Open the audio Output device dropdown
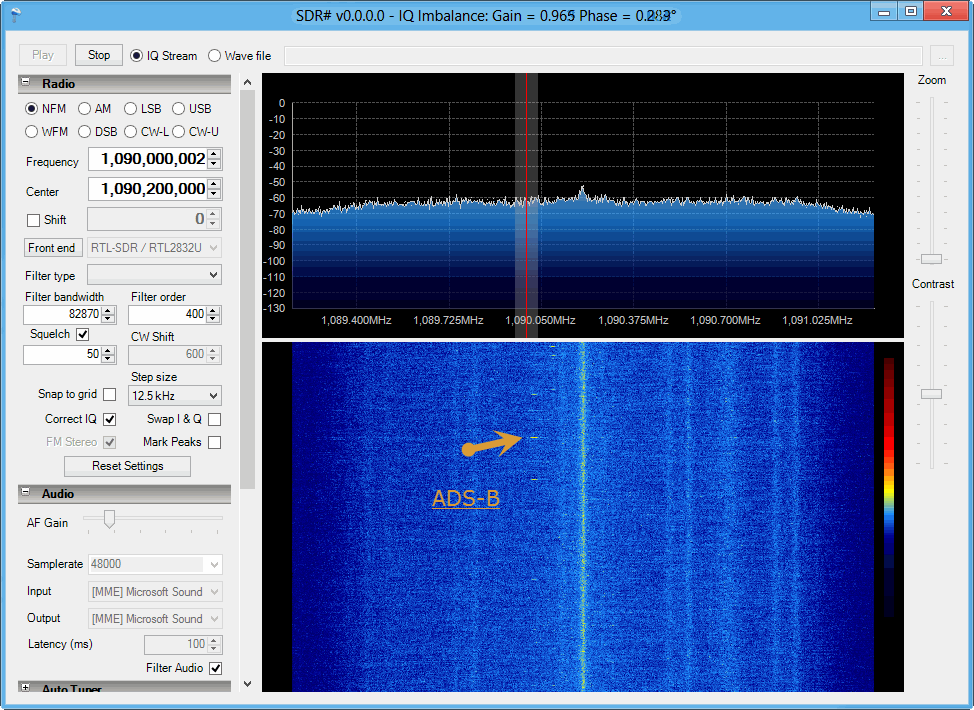 click(154, 618)
